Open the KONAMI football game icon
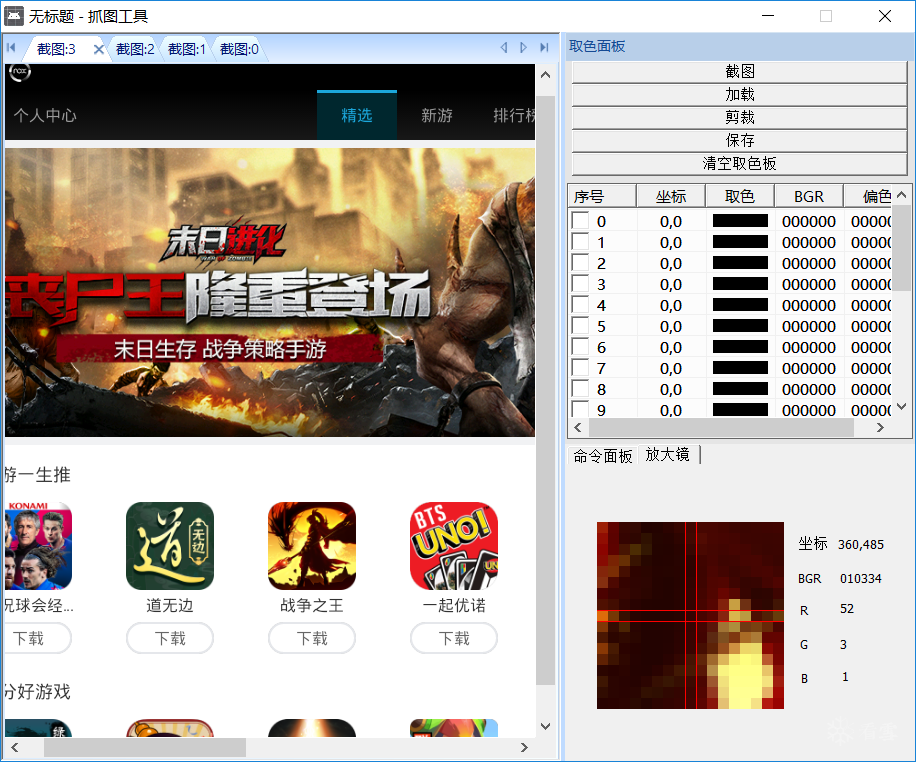Image resolution: width=916 pixels, height=762 pixels. tap(39, 546)
